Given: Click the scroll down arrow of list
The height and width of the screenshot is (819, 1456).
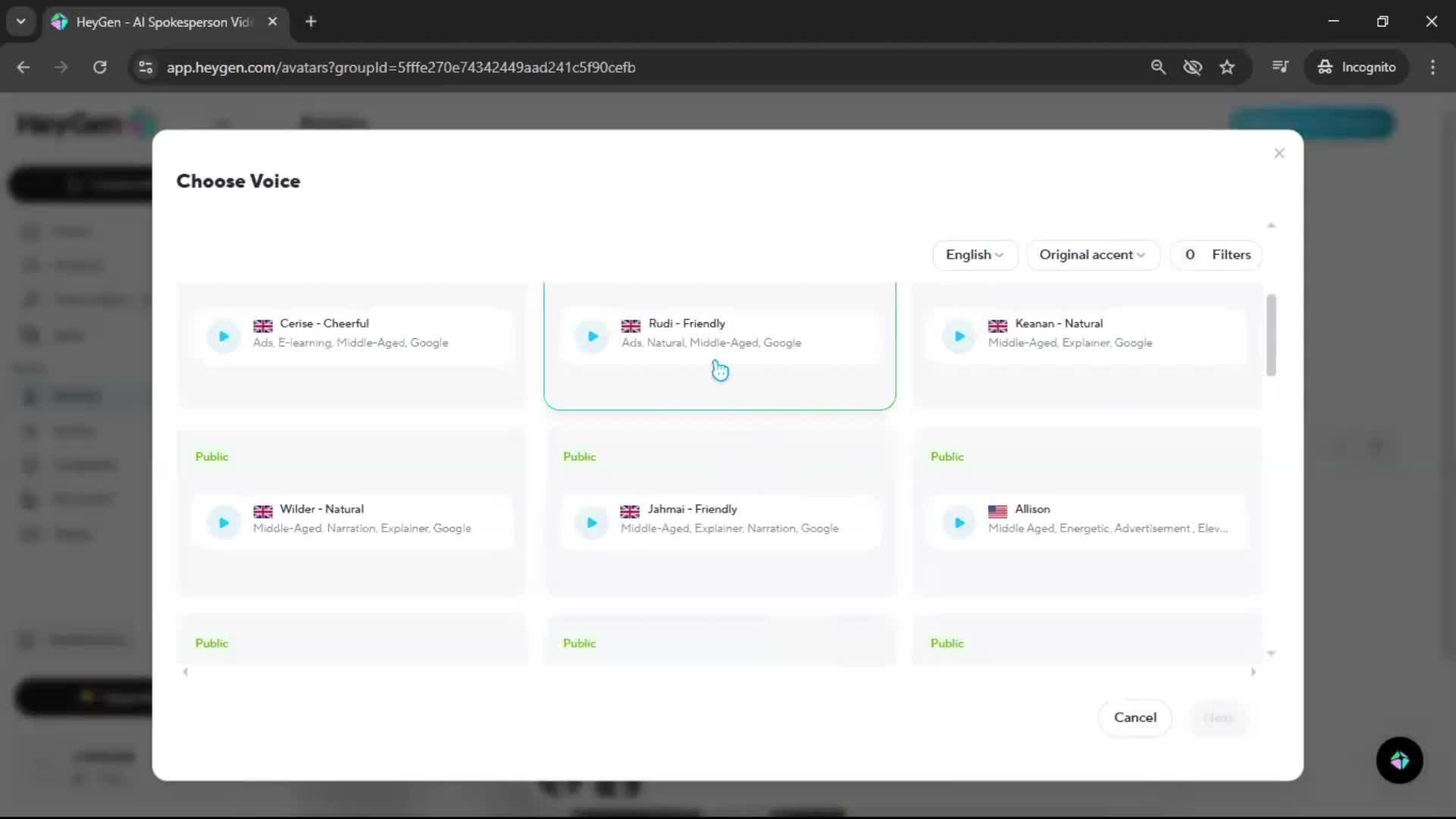Looking at the screenshot, I should [x=1271, y=653].
